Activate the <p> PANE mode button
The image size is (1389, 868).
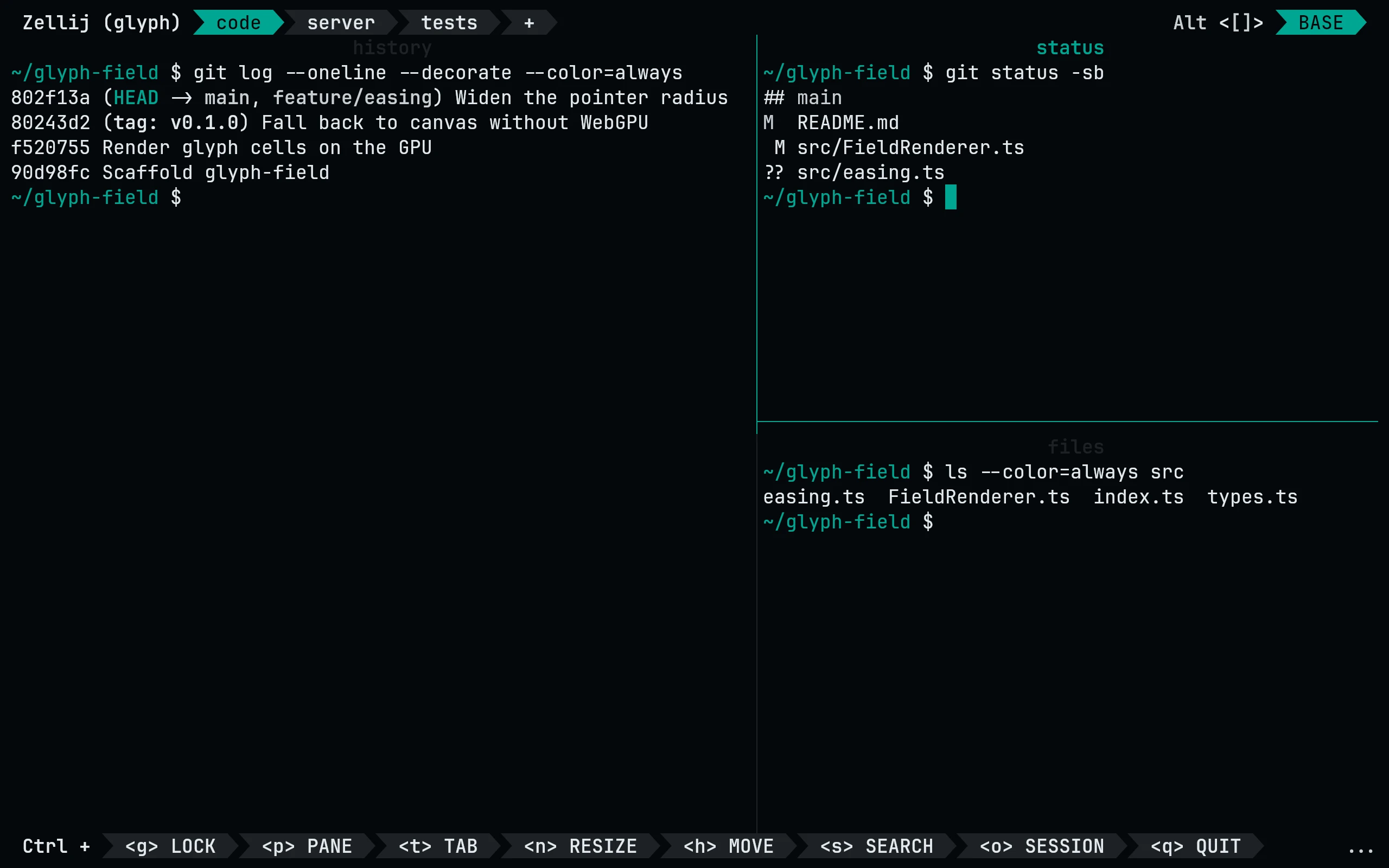[307, 846]
